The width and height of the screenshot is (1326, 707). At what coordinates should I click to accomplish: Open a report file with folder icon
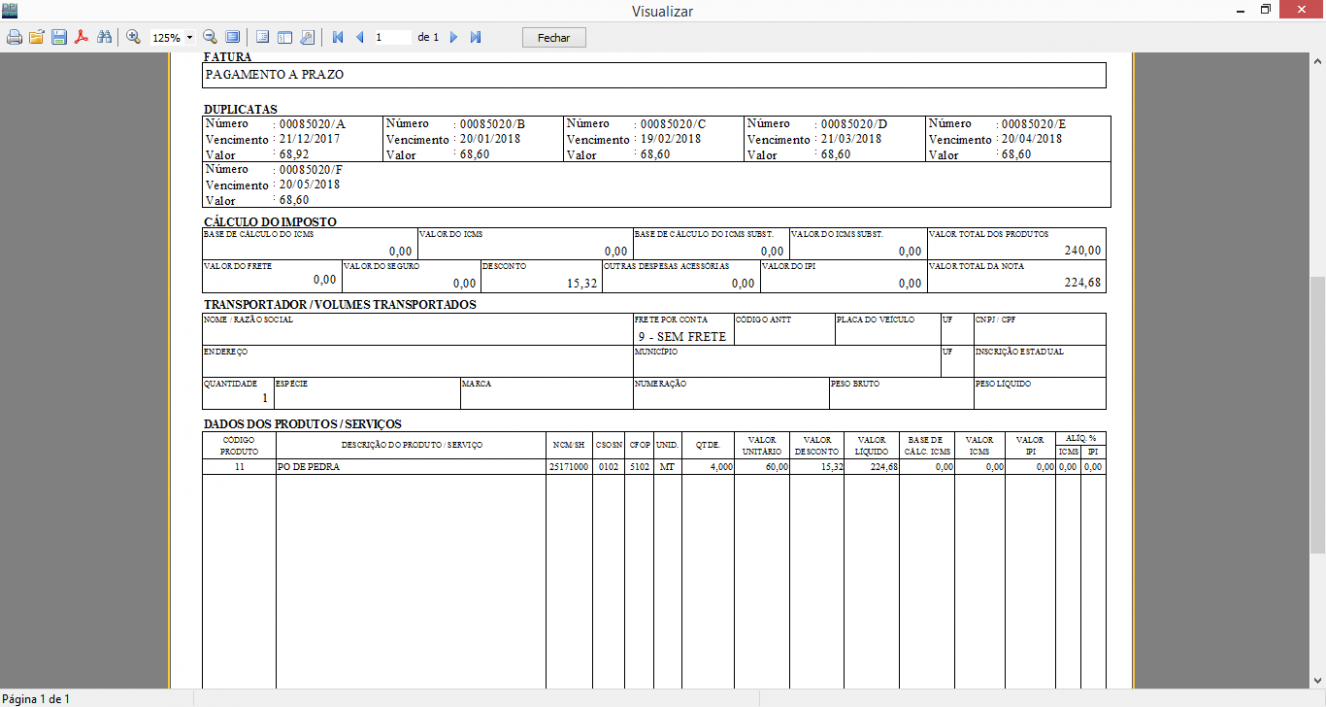[37, 37]
